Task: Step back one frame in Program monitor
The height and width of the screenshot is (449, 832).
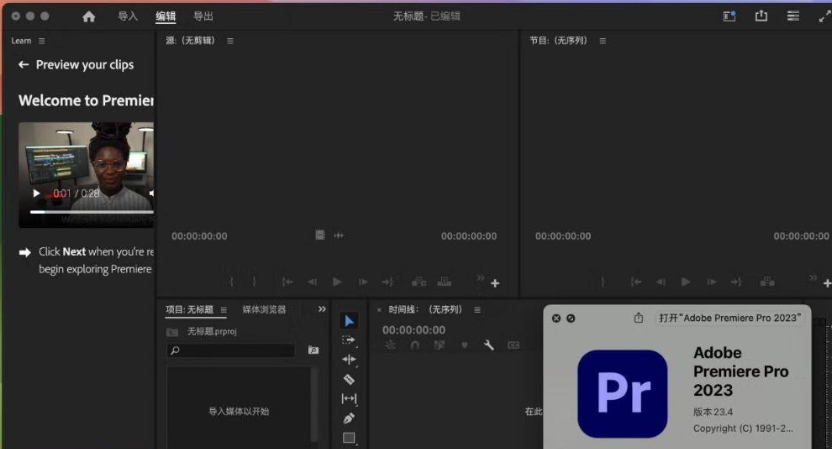Action: point(661,282)
